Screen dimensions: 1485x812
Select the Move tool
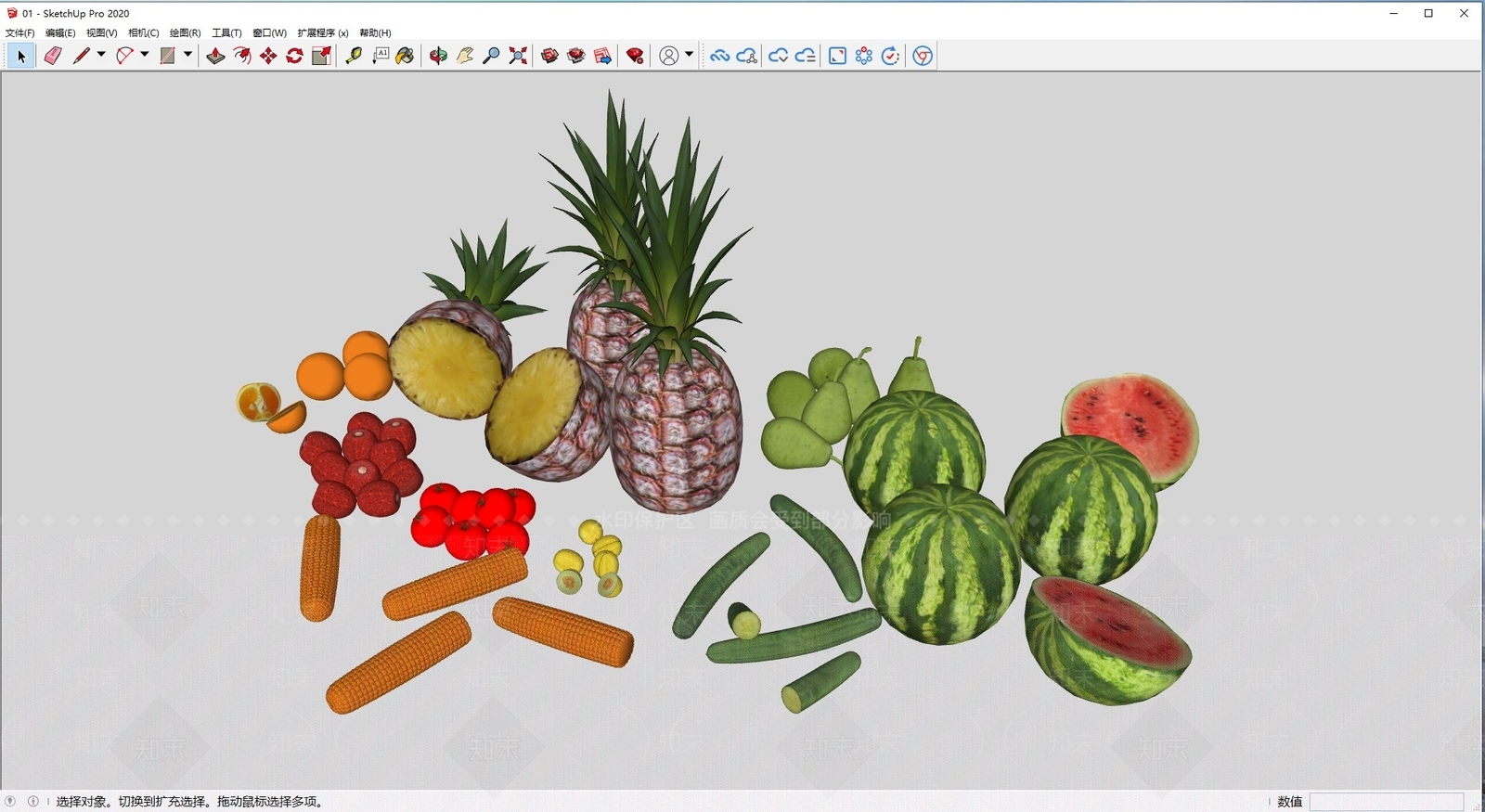(268, 56)
